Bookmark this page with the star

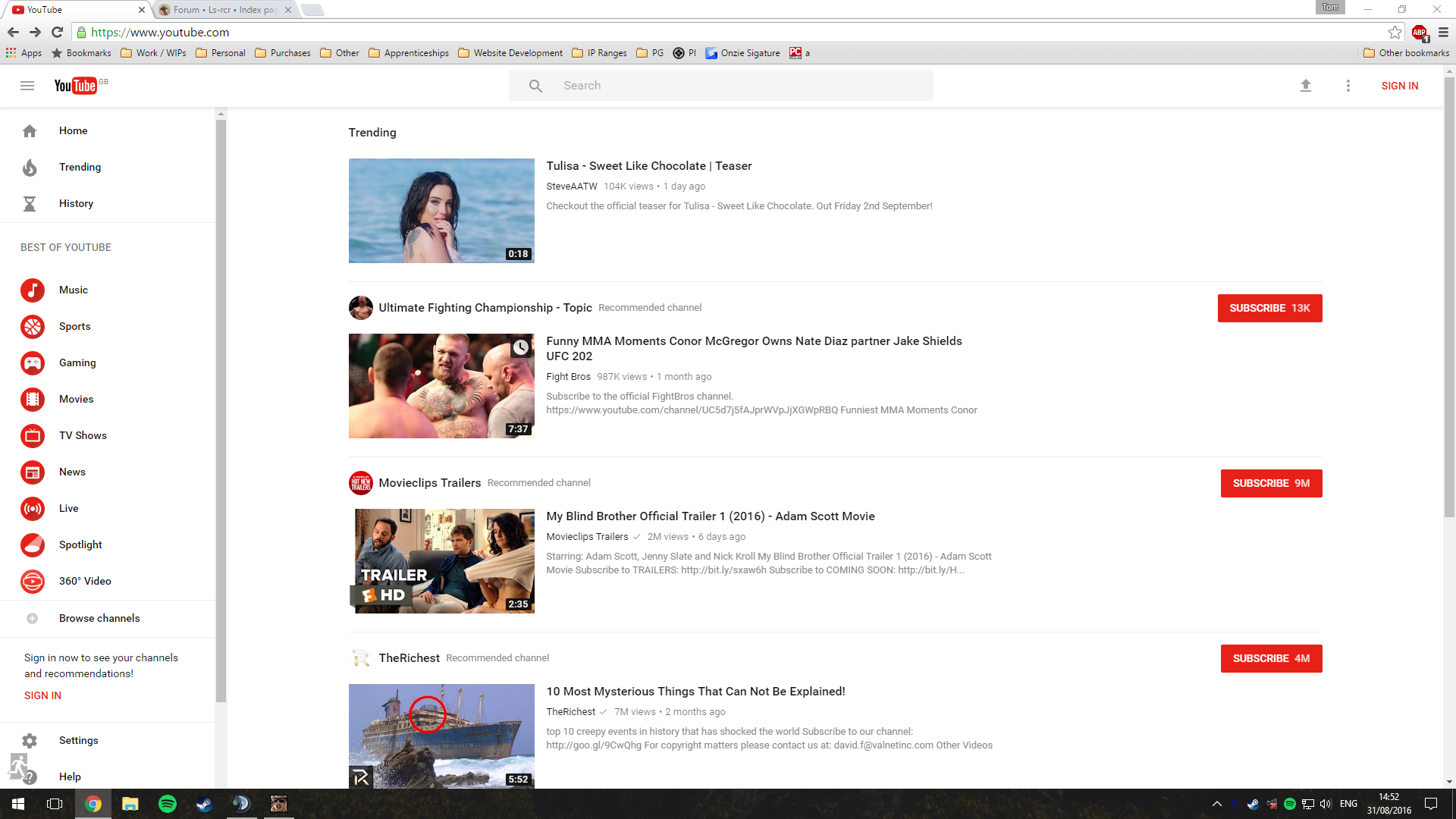(1395, 32)
